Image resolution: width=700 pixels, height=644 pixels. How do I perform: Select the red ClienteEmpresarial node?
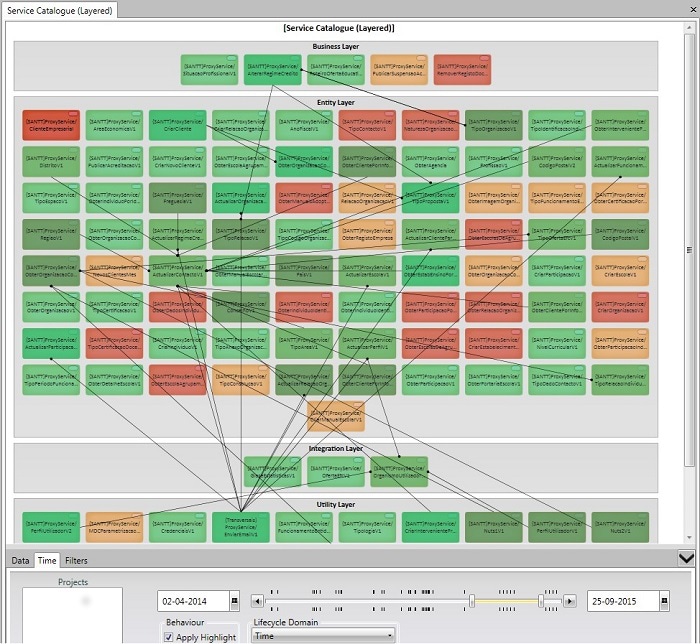(51, 125)
